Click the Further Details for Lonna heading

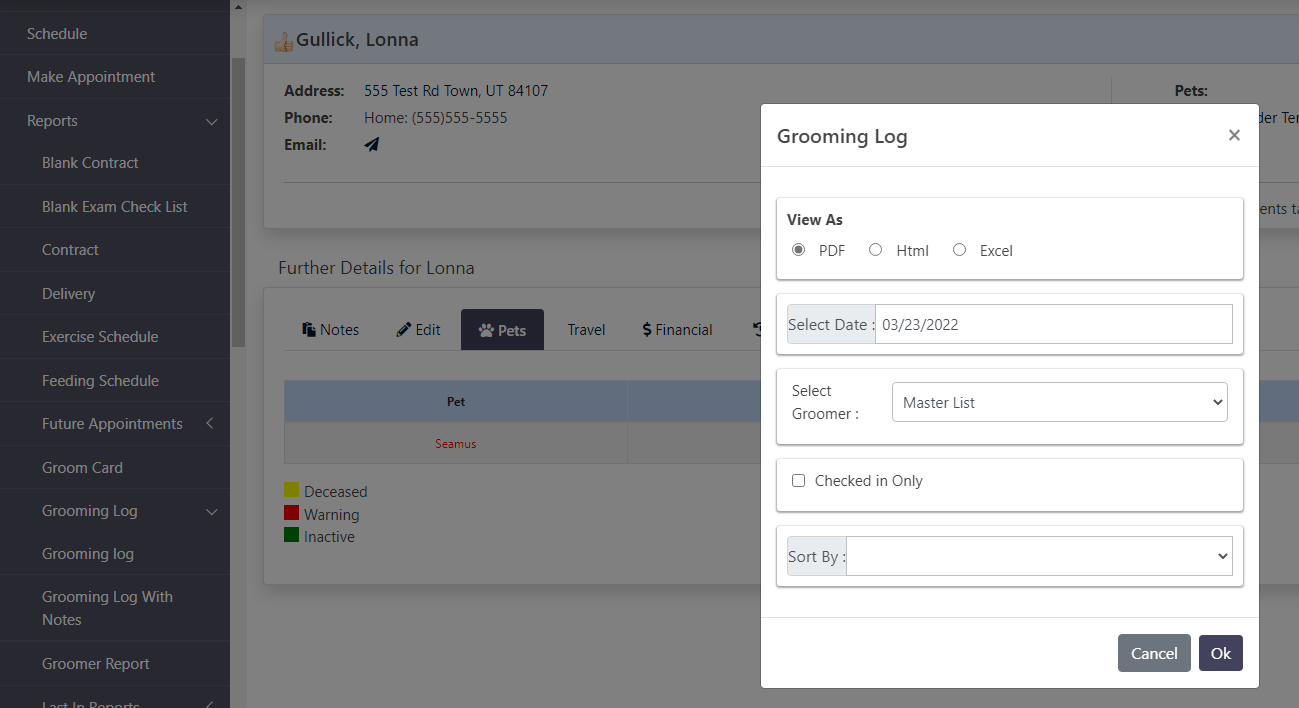[x=376, y=268]
